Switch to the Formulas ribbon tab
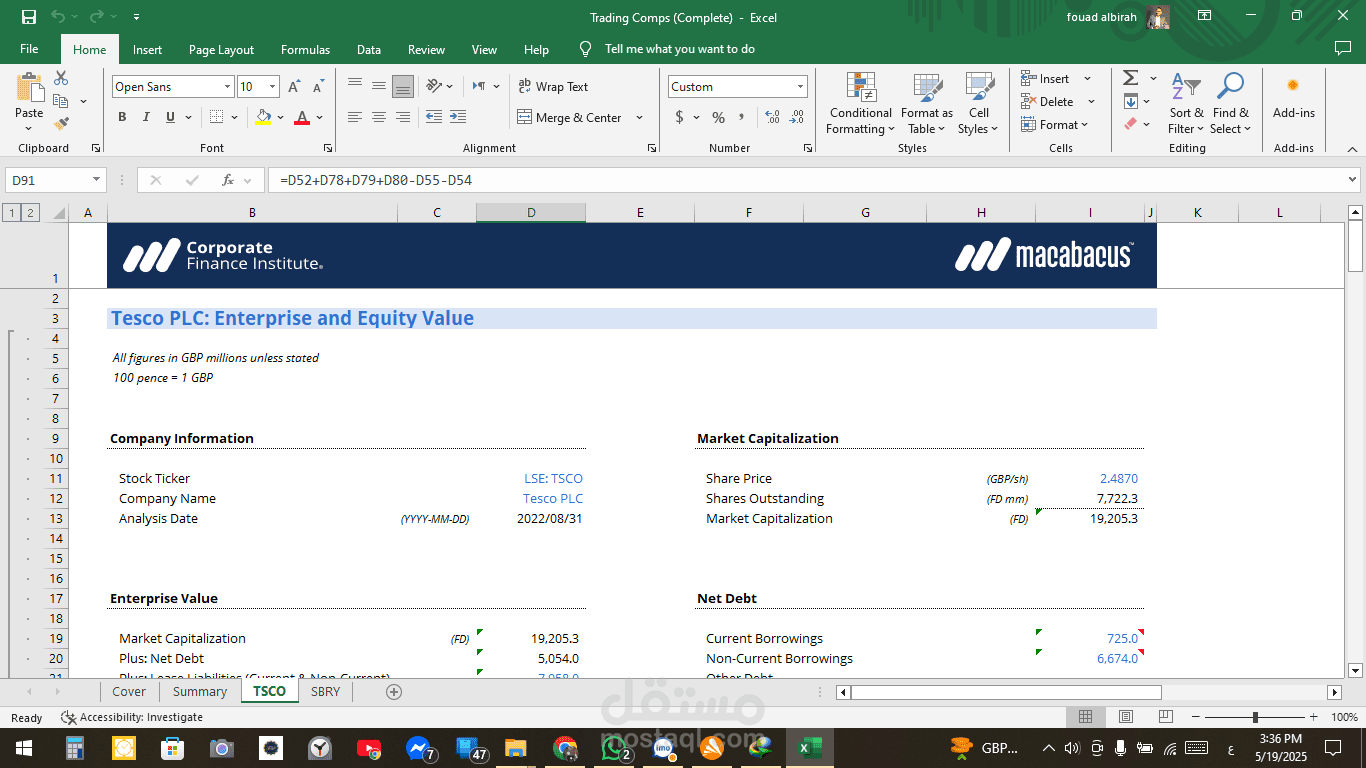 (x=305, y=49)
